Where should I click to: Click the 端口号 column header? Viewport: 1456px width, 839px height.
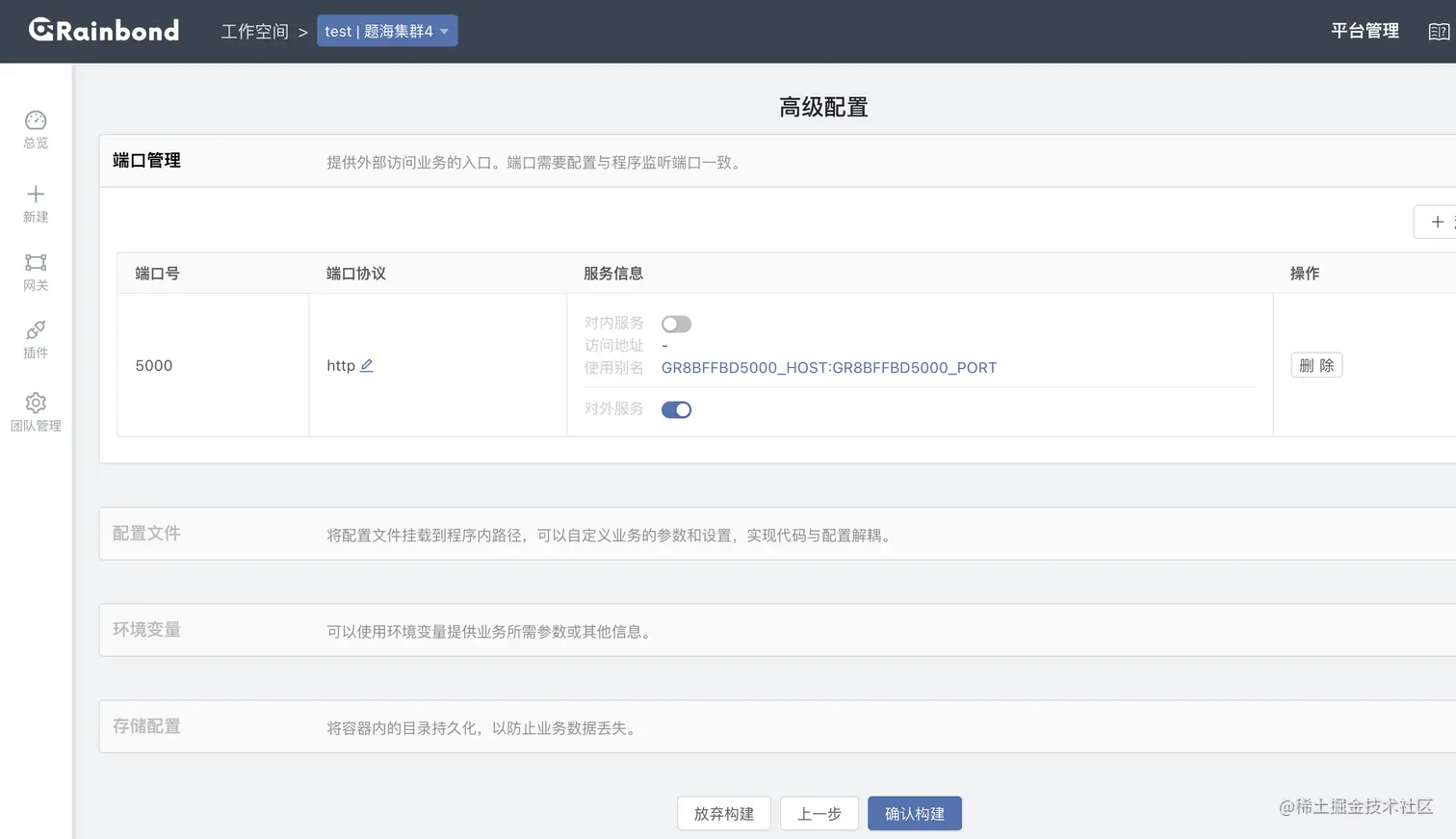coord(157,274)
